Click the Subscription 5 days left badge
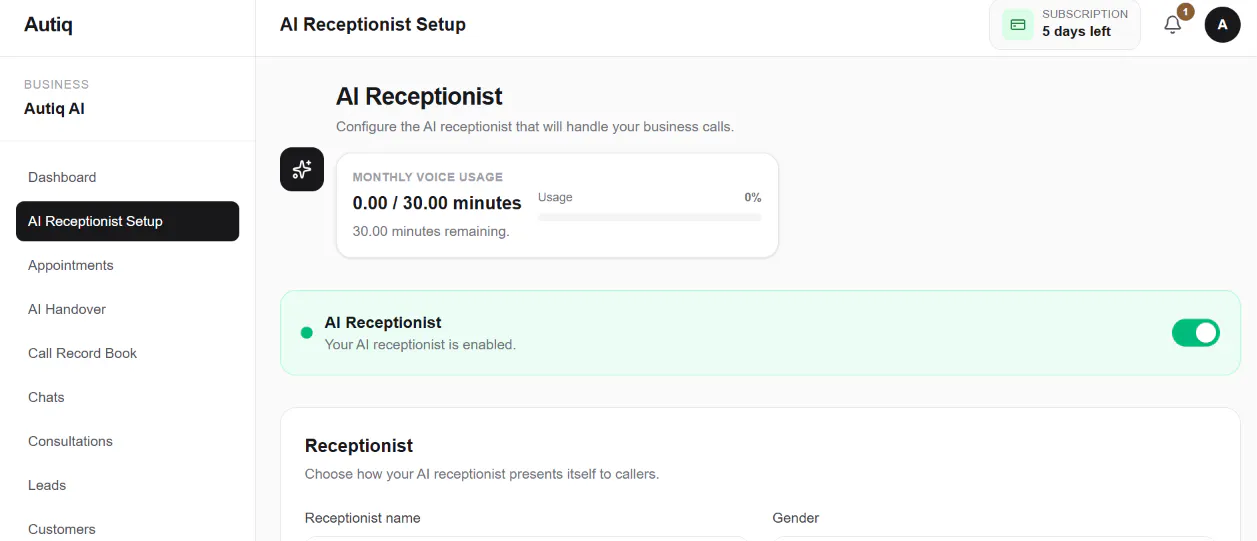1257x541 pixels. point(1065,24)
